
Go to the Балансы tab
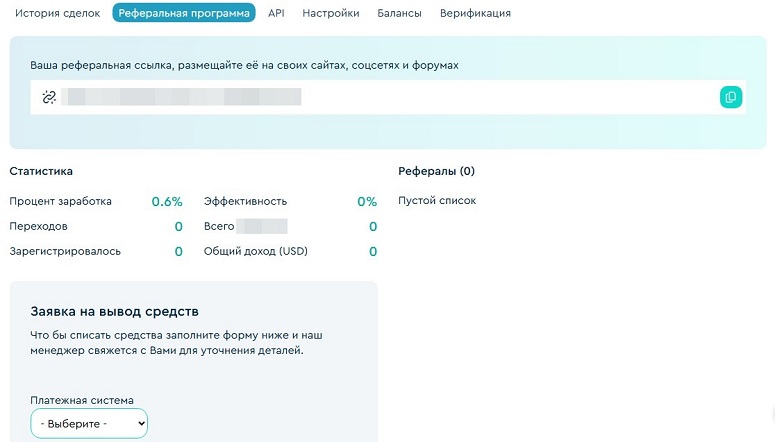tap(399, 13)
